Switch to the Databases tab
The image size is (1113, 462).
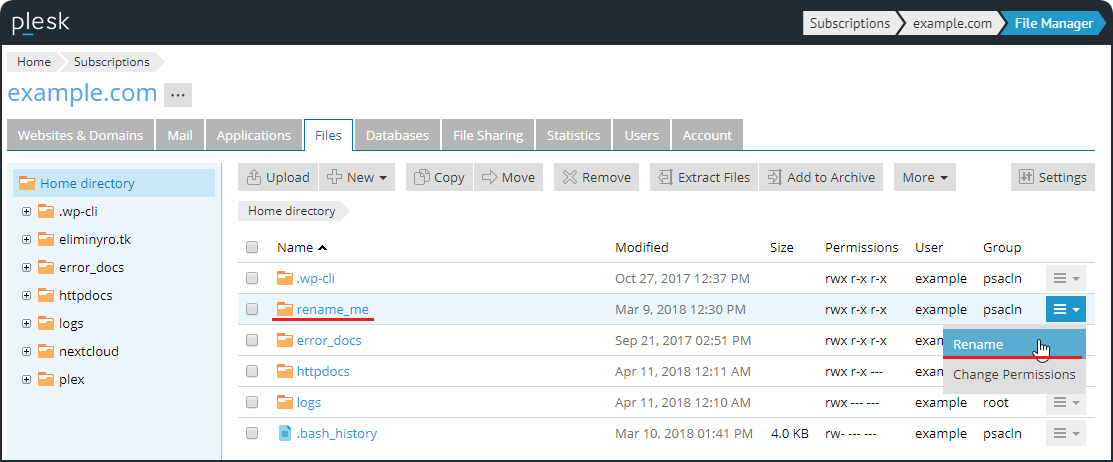pyautogui.click(x=397, y=135)
